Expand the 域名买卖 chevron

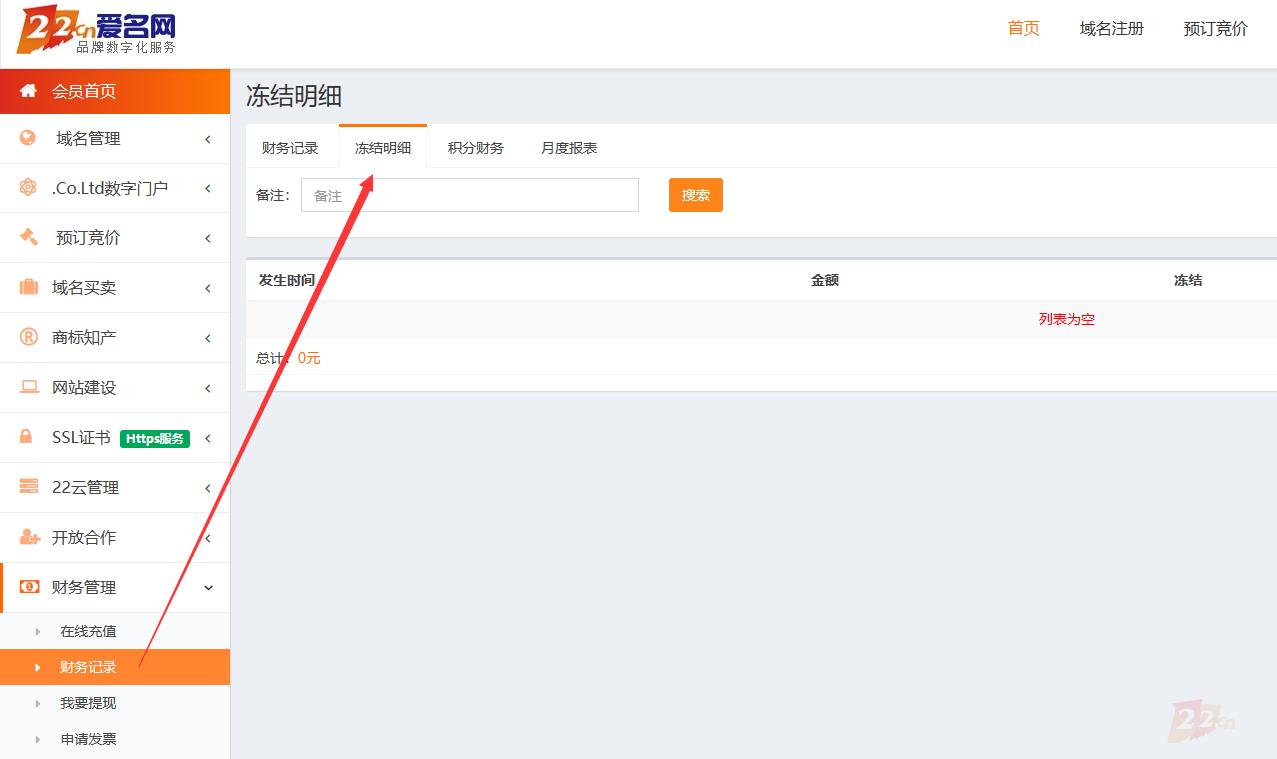pos(208,288)
